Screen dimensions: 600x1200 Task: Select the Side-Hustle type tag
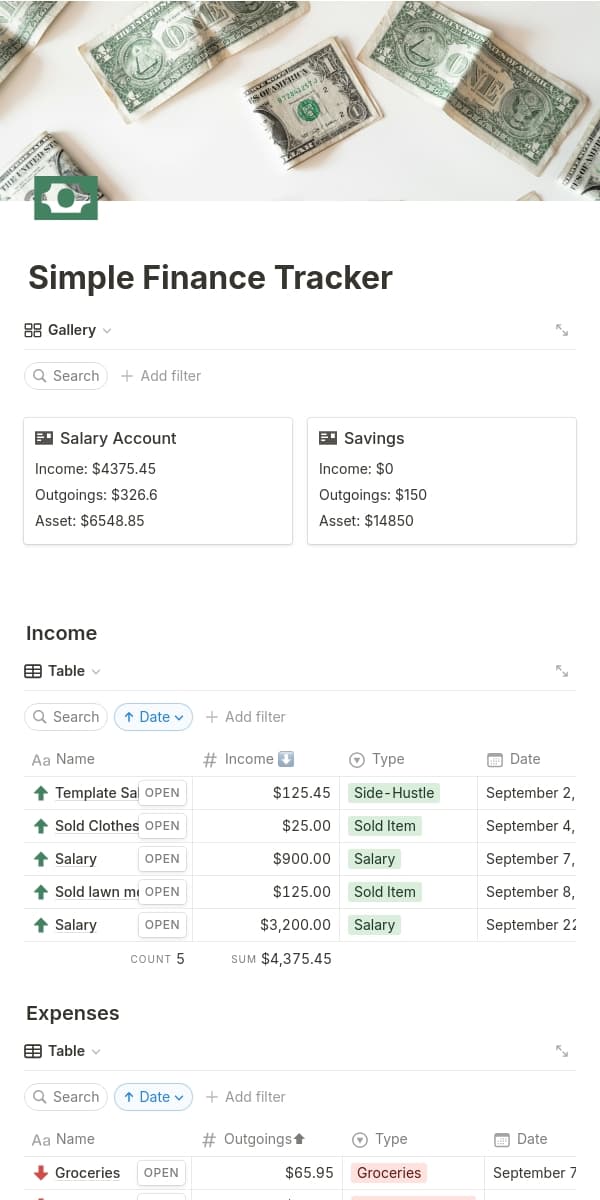pyautogui.click(x=394, y=793)
